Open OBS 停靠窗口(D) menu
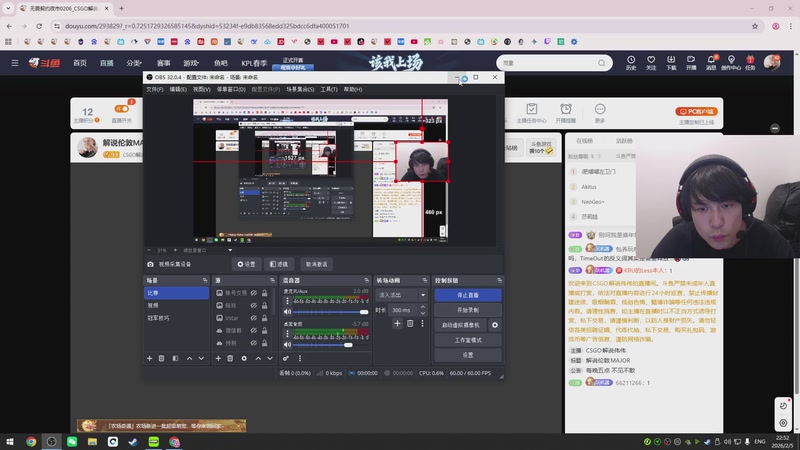The height and width of the screenshot is (450, 800). tap(231, 89)
